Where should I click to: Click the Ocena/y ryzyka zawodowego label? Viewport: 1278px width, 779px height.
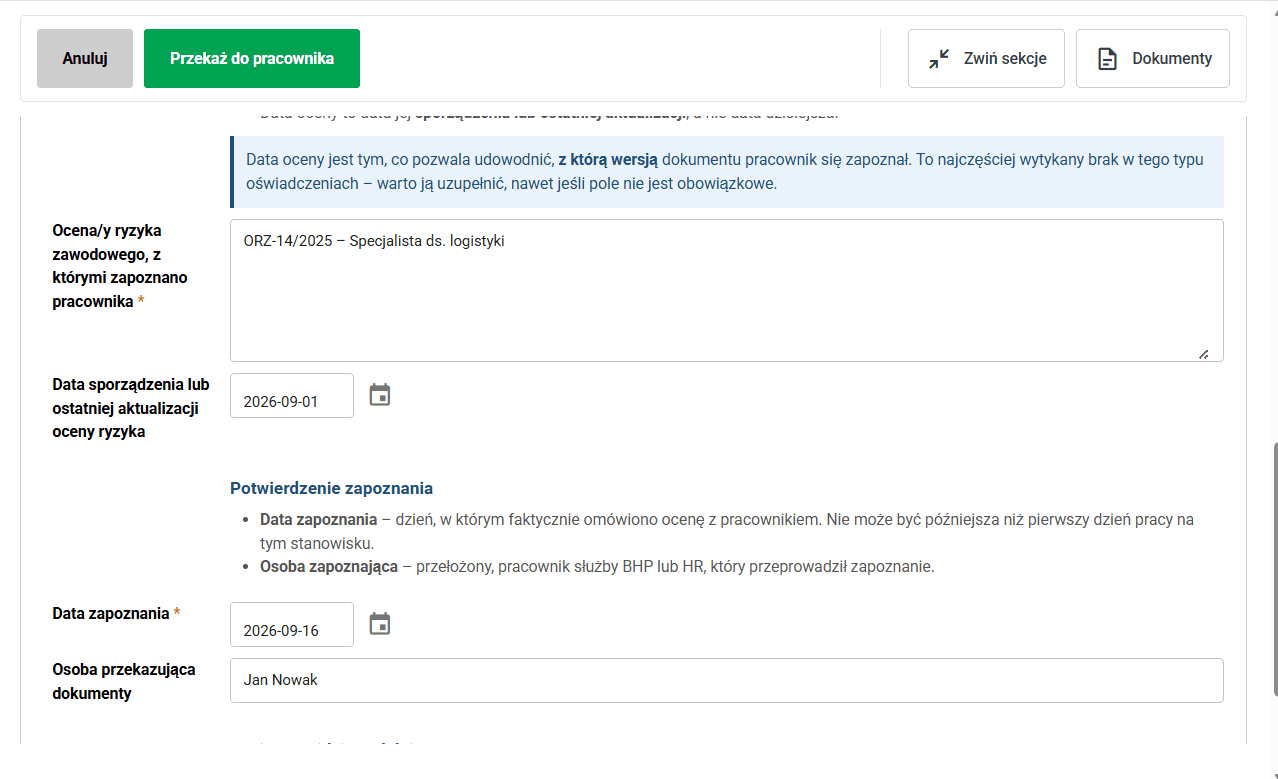(120, 266)
